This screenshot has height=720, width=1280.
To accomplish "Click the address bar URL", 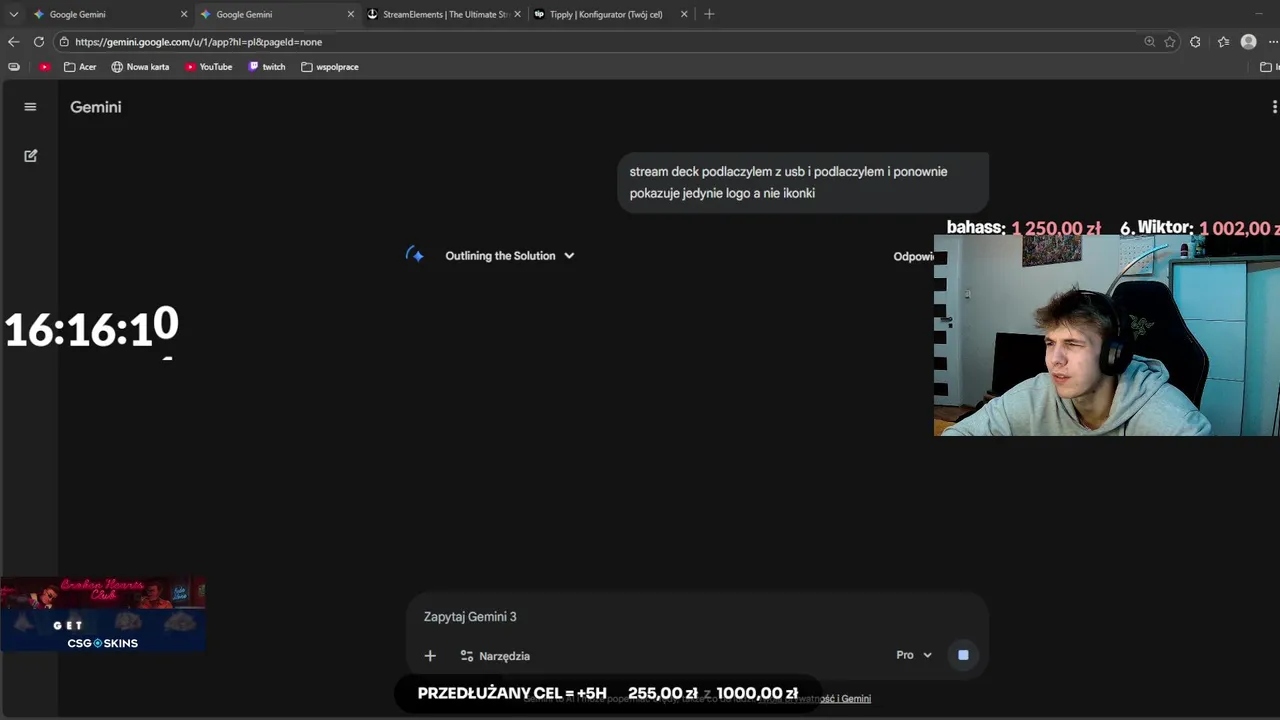I will pyautogui.click(x=198, y=42).
